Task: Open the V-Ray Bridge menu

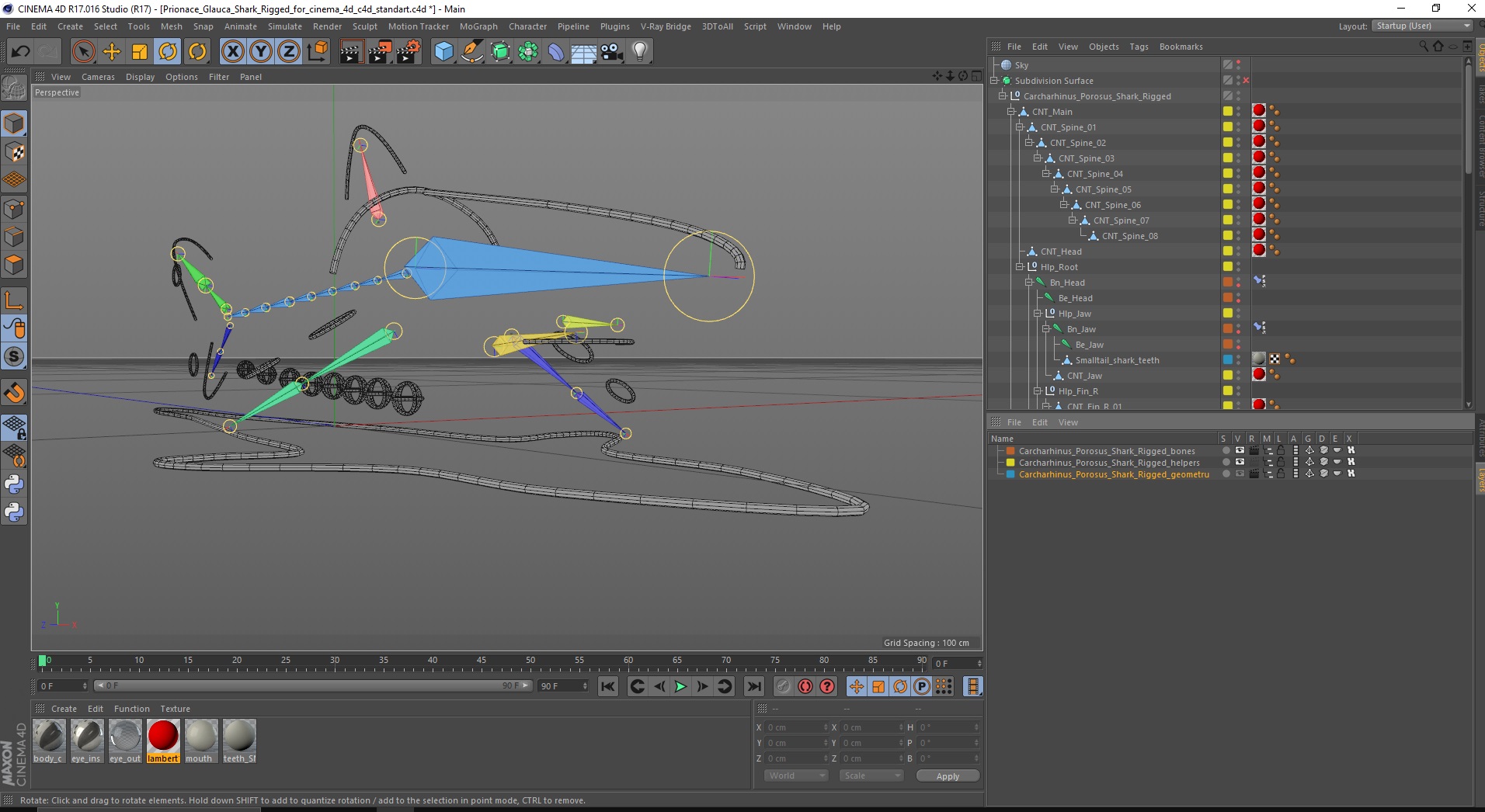Action: point(666,26)
